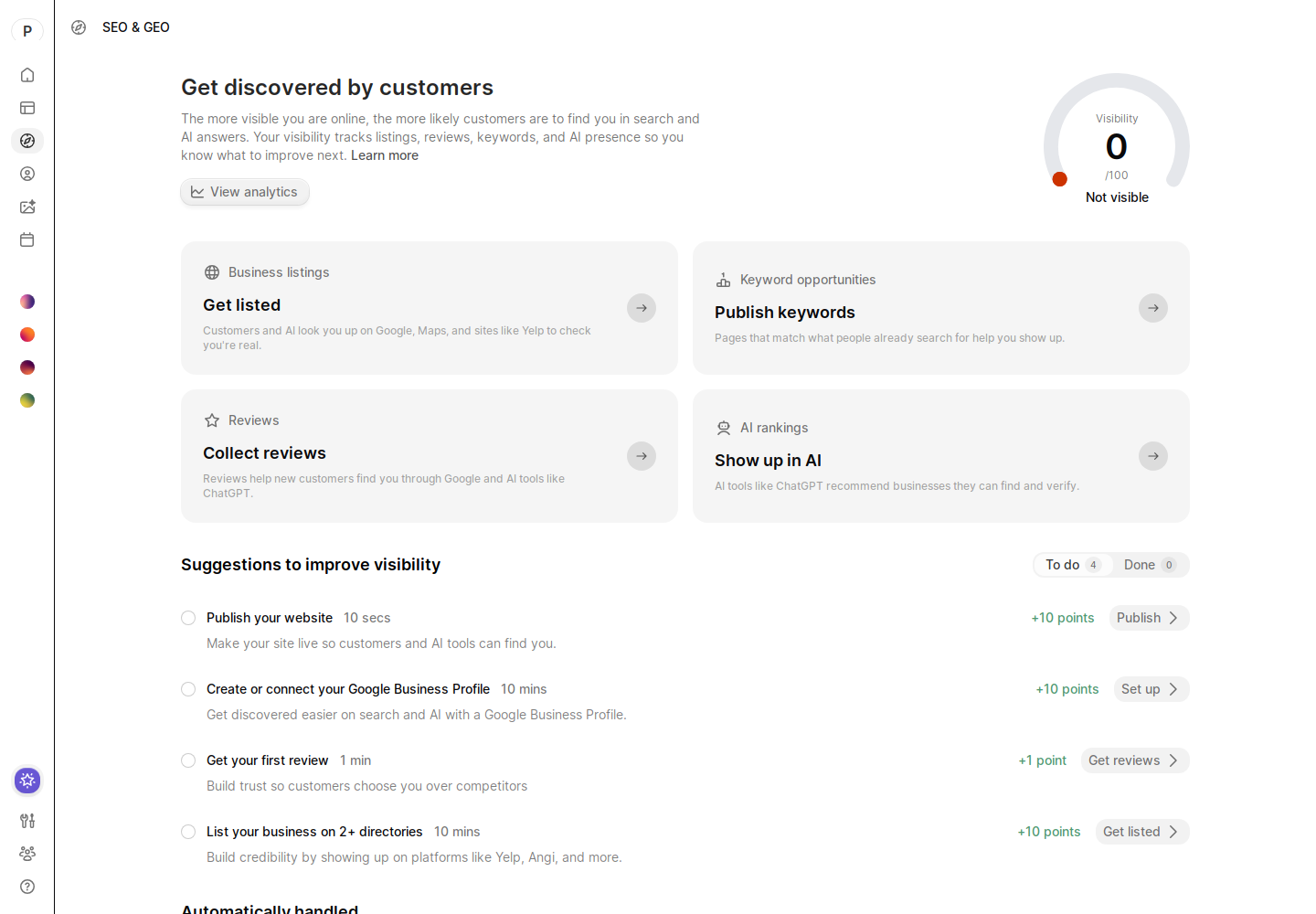Open the tools settings sliders icon
Viewport: 1316px width, 914px height.
pos(27,821)
